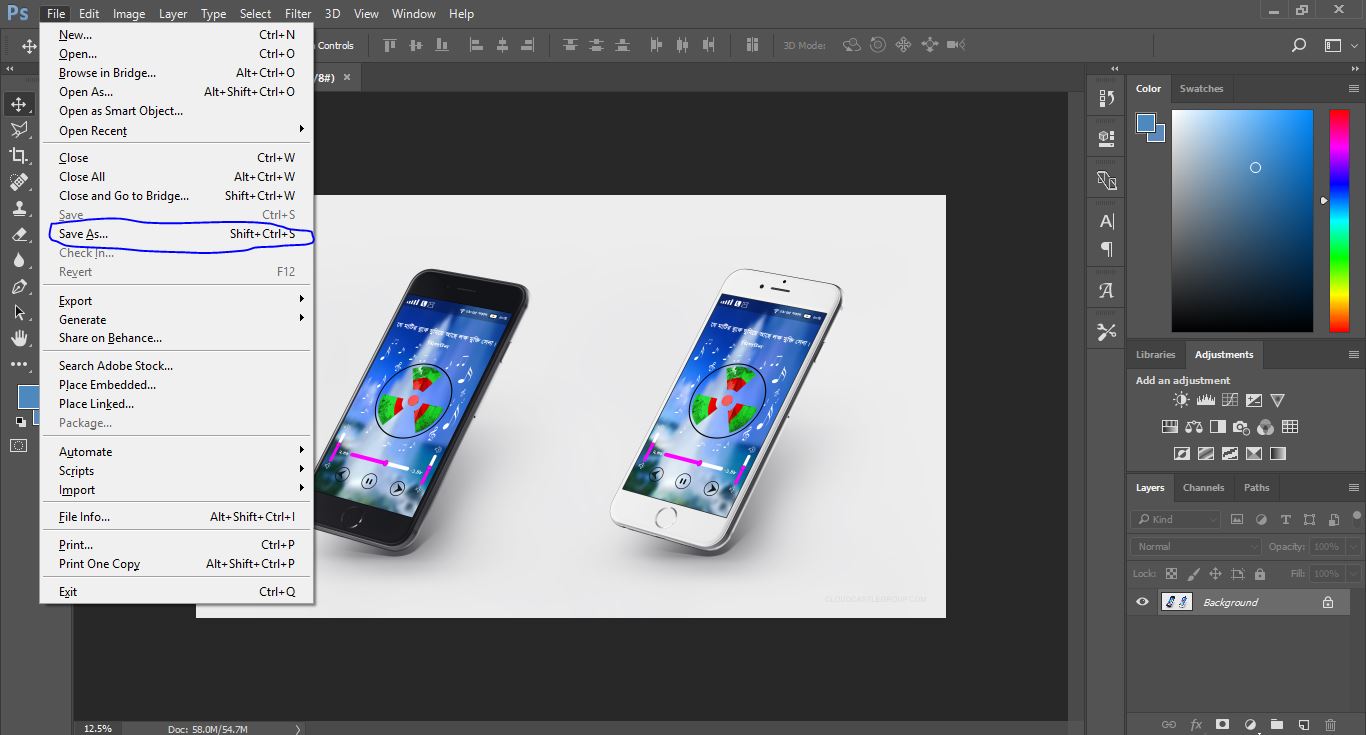Open the blend mode Normal dropdown
This screenshot has height=735, width=1366.
tap(1197, 547)
